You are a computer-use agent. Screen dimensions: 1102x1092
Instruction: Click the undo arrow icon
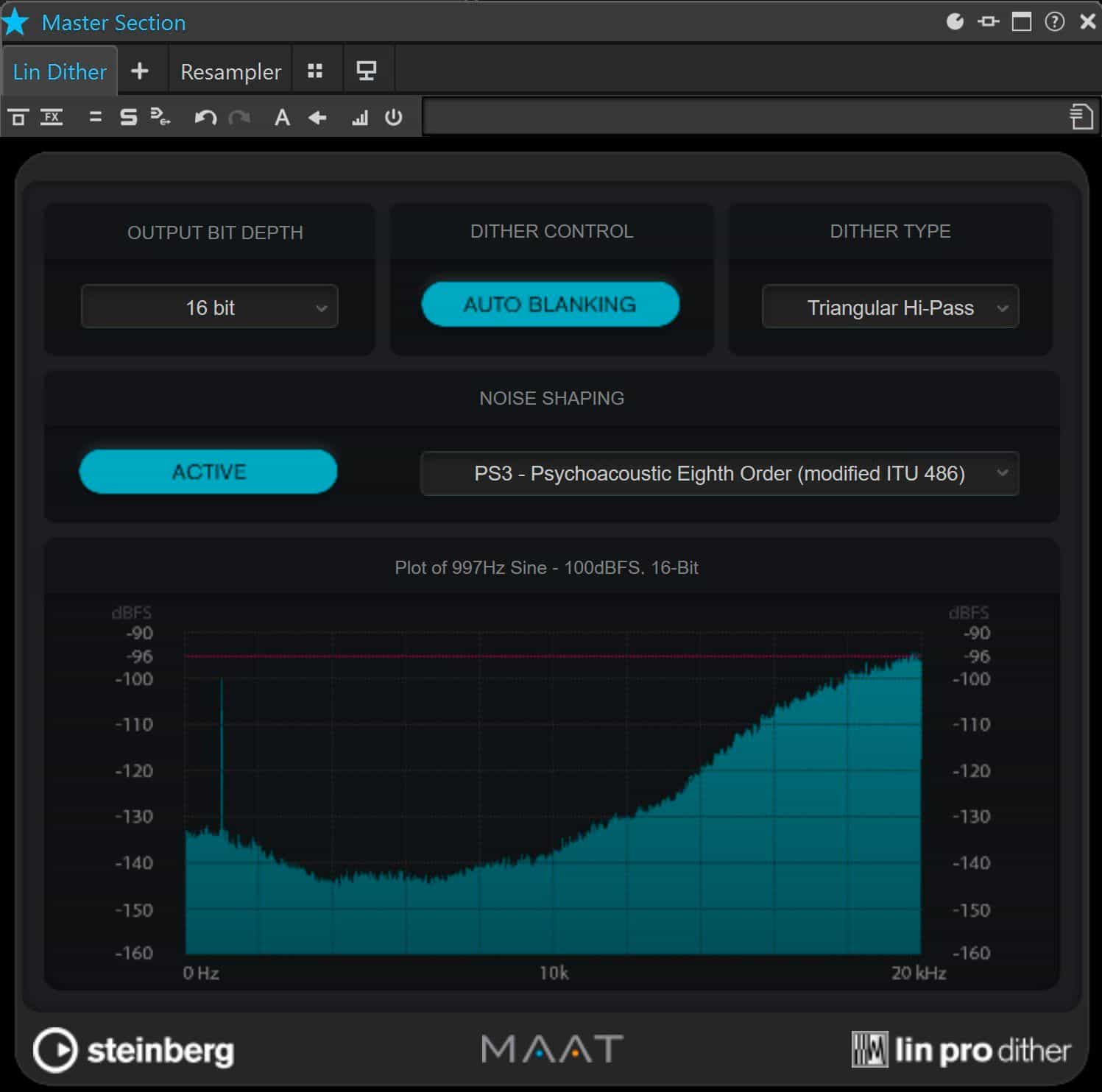click(x=206, y=117)
